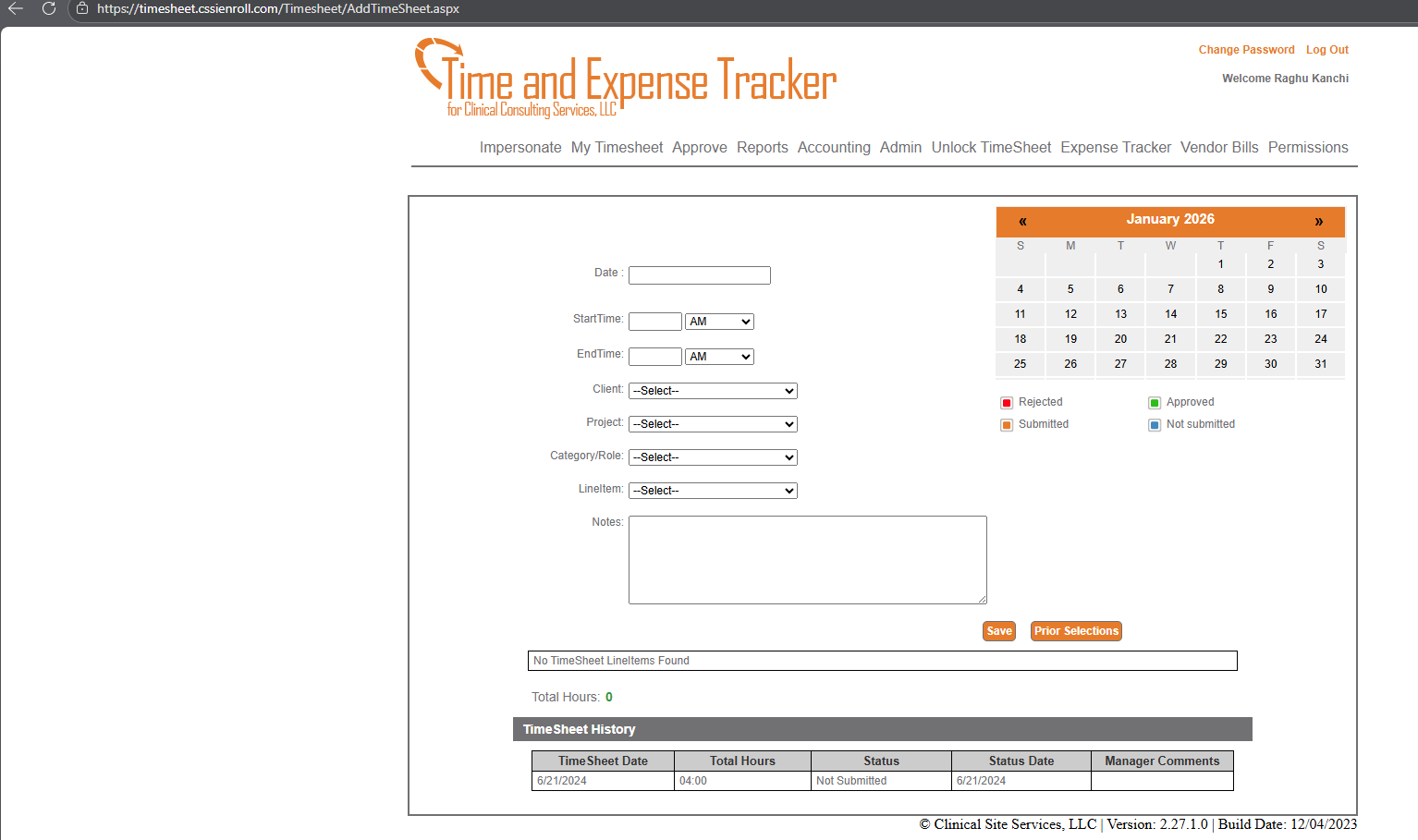Select January 21 in the calendar
The image size is (1418, 840).
pyautogui.click(x=1171, y=339)
